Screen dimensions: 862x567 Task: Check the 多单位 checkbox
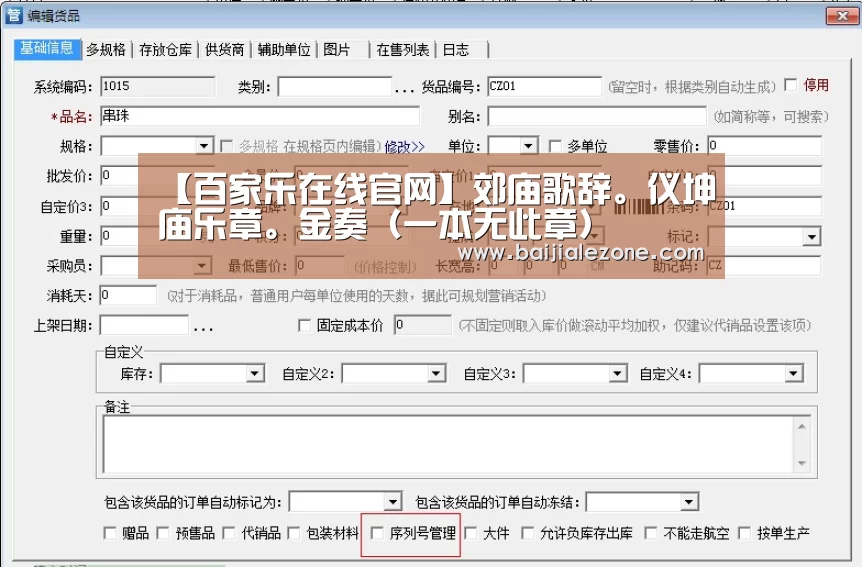555,146
